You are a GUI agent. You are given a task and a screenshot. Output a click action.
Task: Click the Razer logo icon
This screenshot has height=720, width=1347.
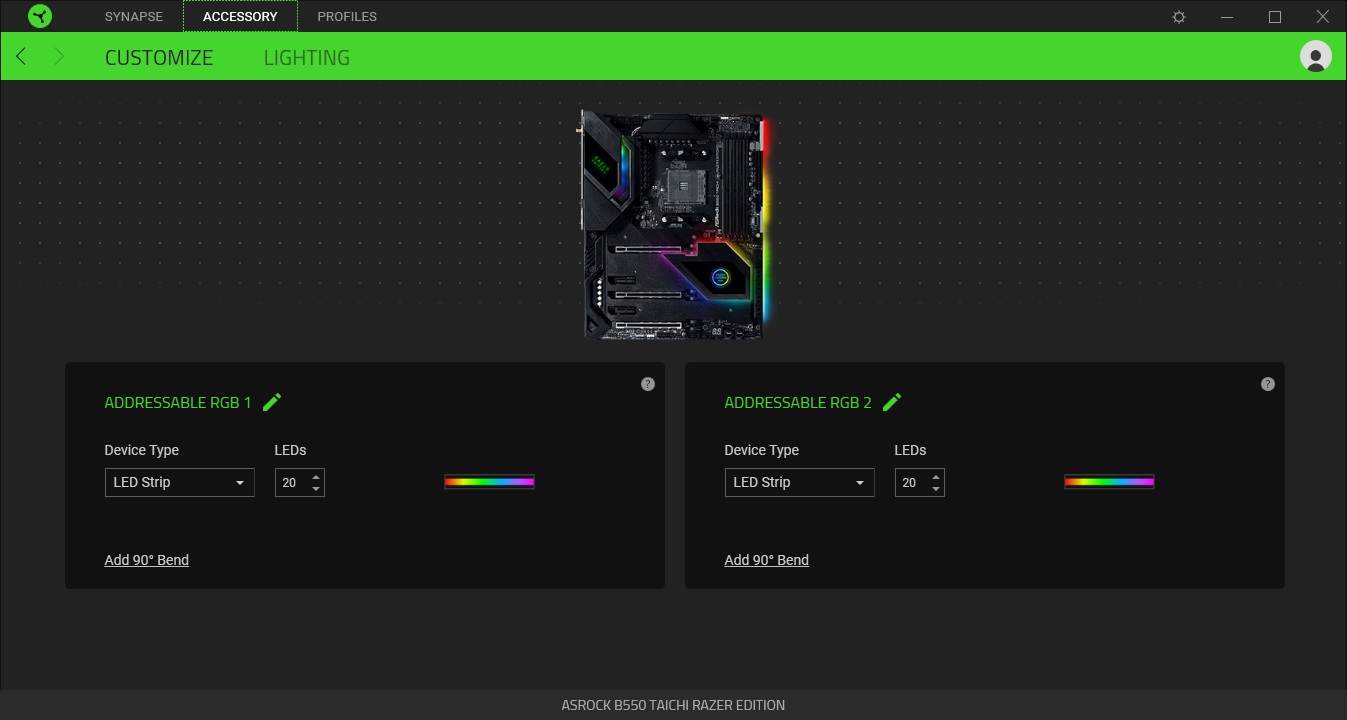click(x=40, y=16)
